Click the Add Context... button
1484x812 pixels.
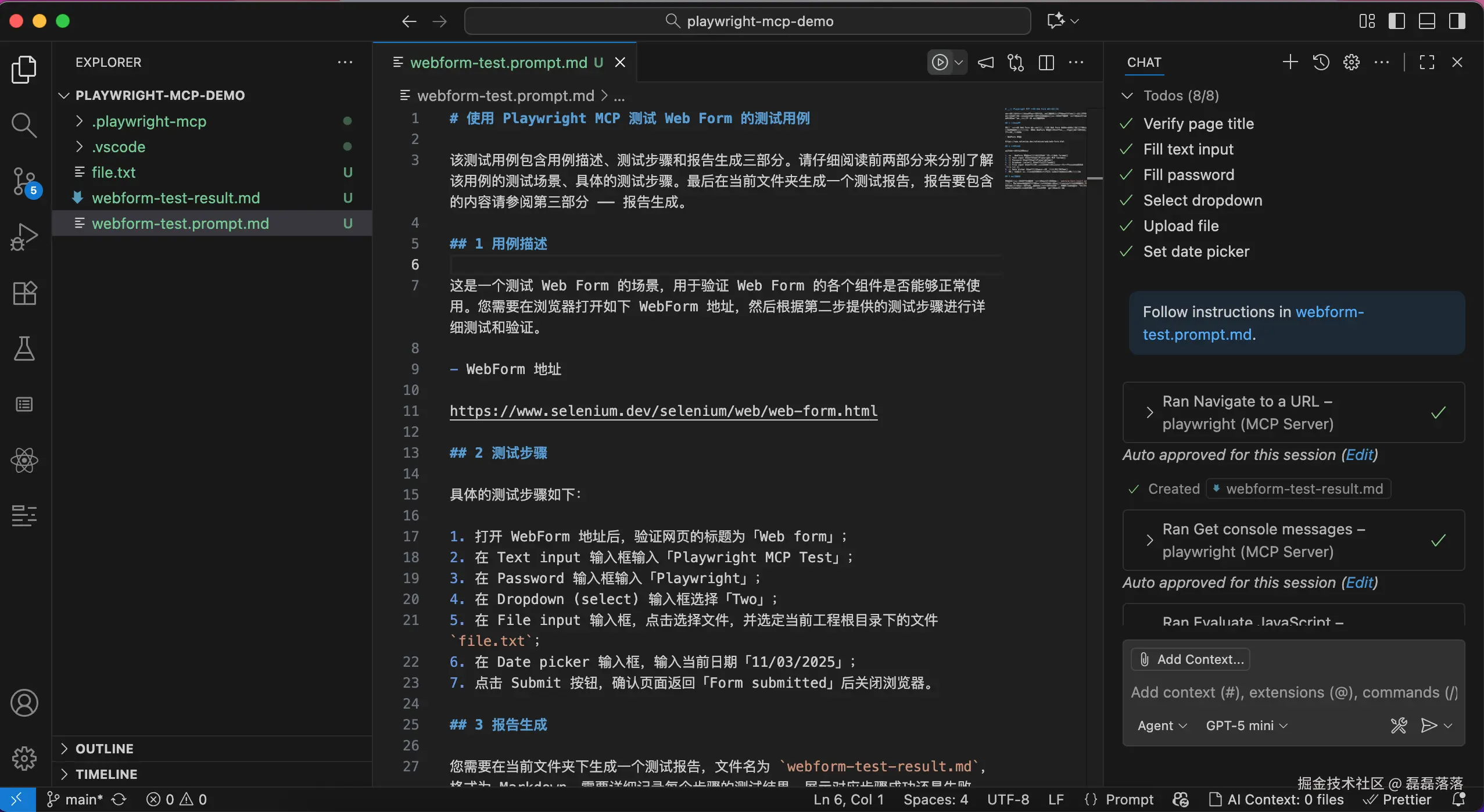(1191, 659)
